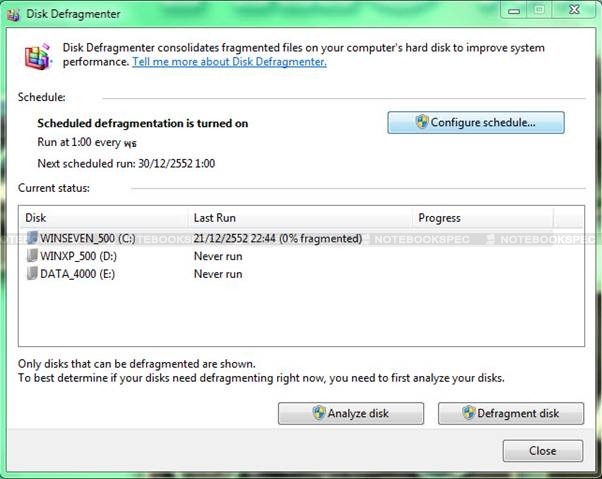Viewport: 602px width, 479px height.
Task: Click the Disk Defragmenter title bar icon
Action: coord(12,13)
